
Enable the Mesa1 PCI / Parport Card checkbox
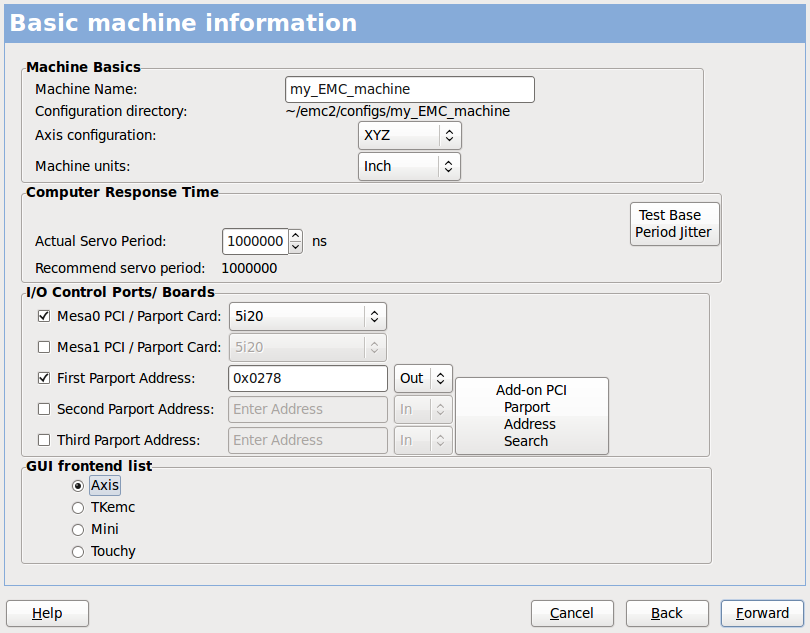point(43,347)
